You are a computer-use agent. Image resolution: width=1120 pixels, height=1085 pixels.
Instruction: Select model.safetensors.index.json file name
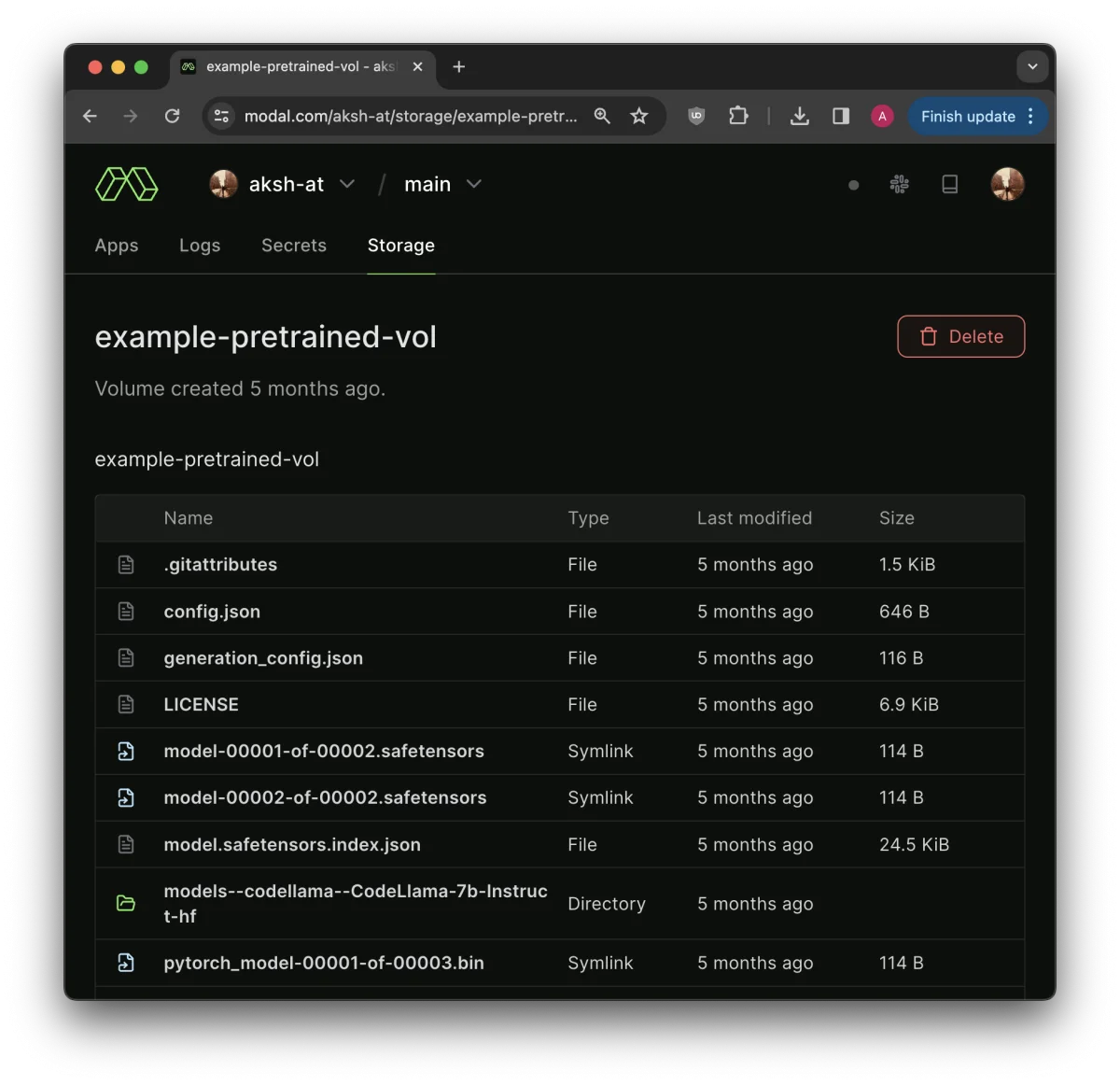click(x=292, y=845)
